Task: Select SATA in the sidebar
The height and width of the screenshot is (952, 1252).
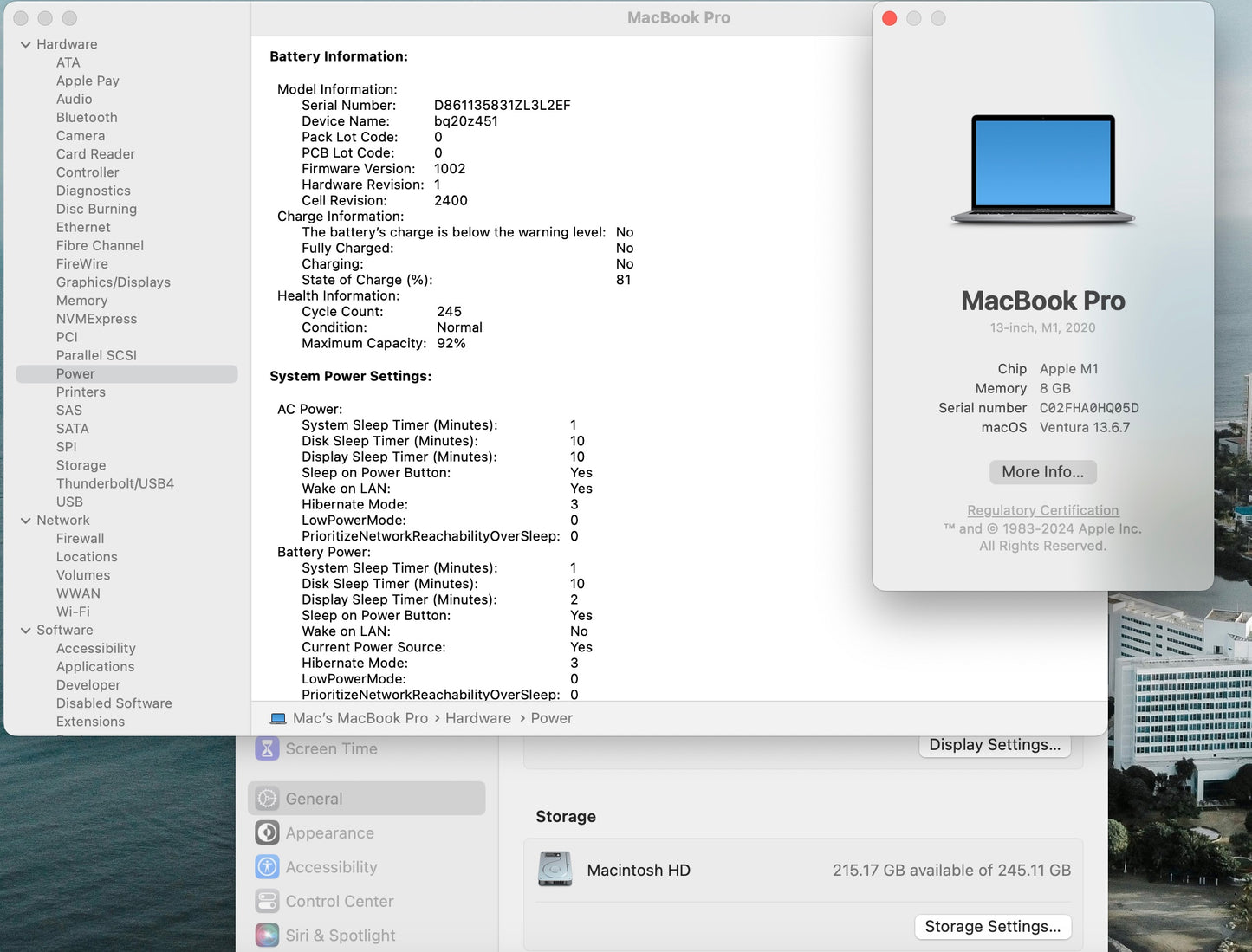Action: (73, 428)
